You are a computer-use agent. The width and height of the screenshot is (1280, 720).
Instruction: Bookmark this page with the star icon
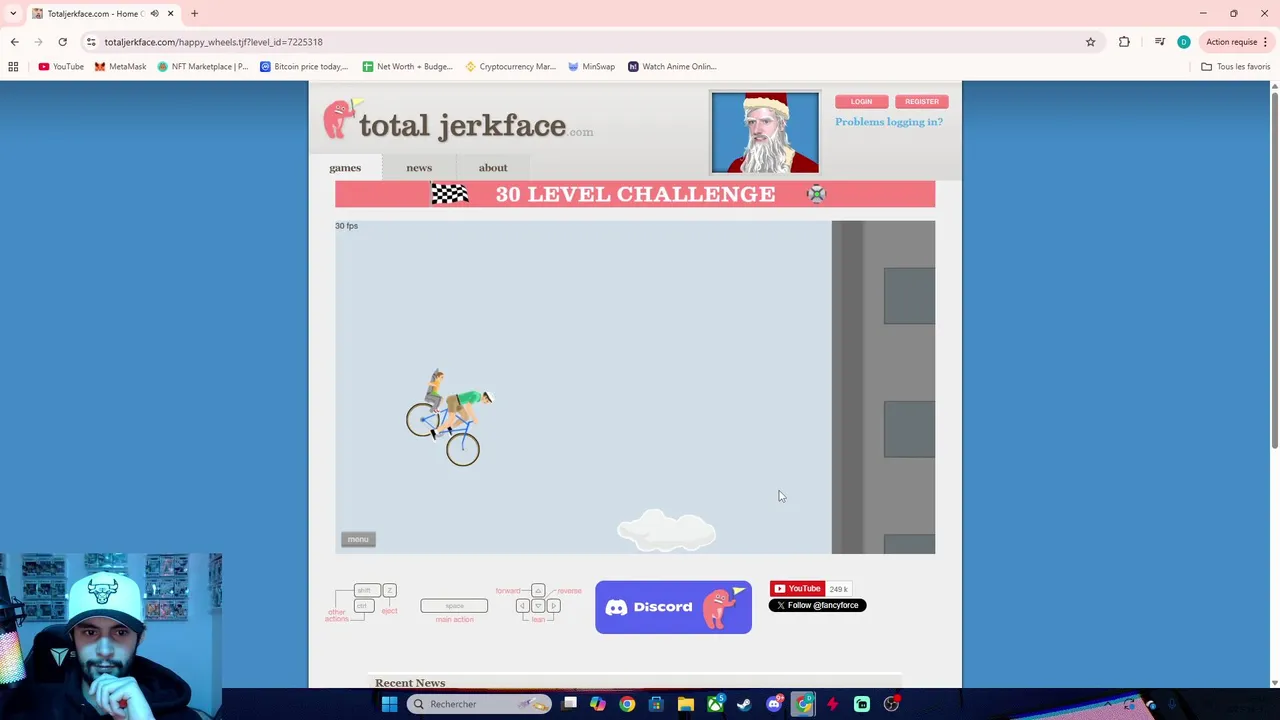click(x=1090, y=42)
